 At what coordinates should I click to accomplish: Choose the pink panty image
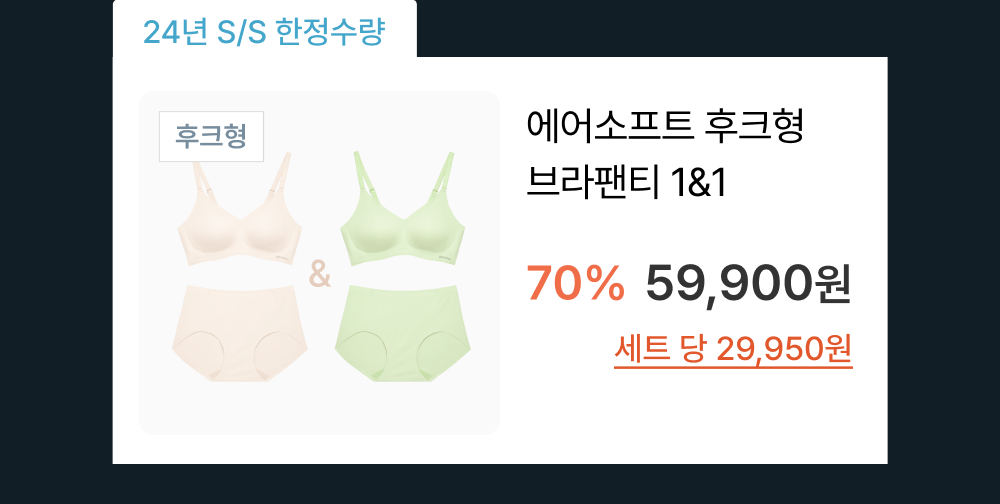(x=240, y=333)
